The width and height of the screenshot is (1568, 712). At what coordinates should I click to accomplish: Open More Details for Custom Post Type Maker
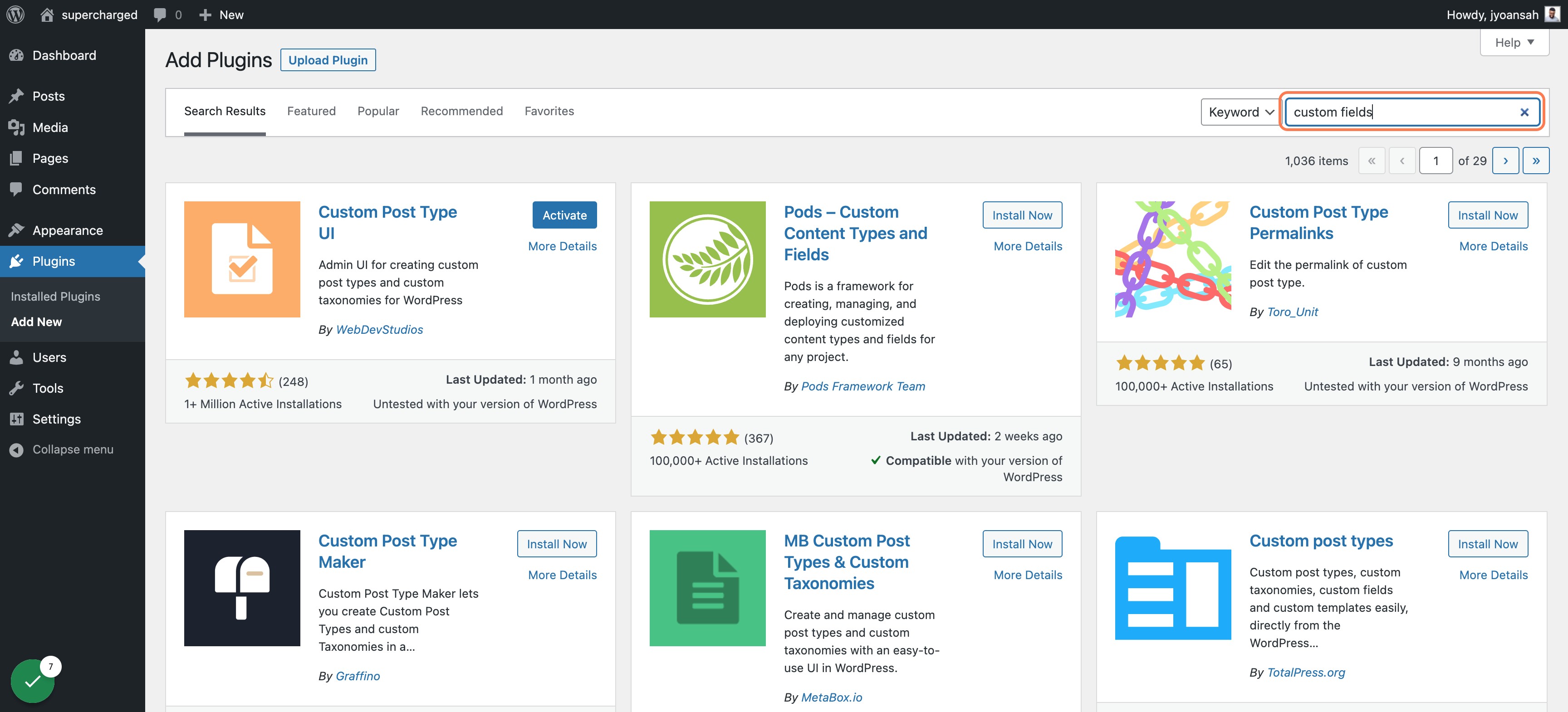[x=562, y=575]
